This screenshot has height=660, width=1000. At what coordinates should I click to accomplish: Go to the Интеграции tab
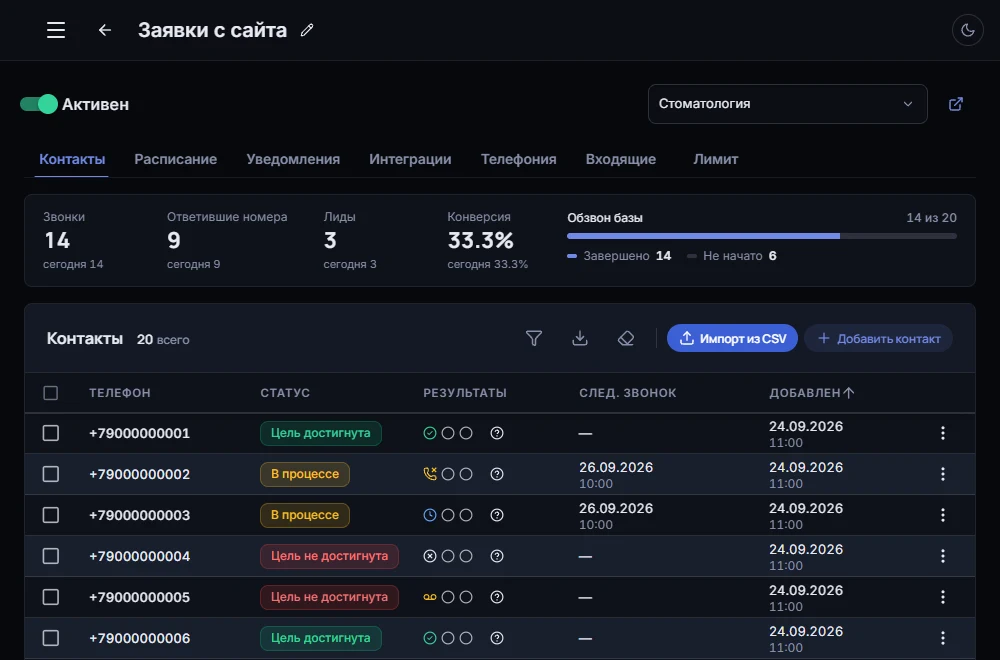pyautogui.click(x=410, y=159)
